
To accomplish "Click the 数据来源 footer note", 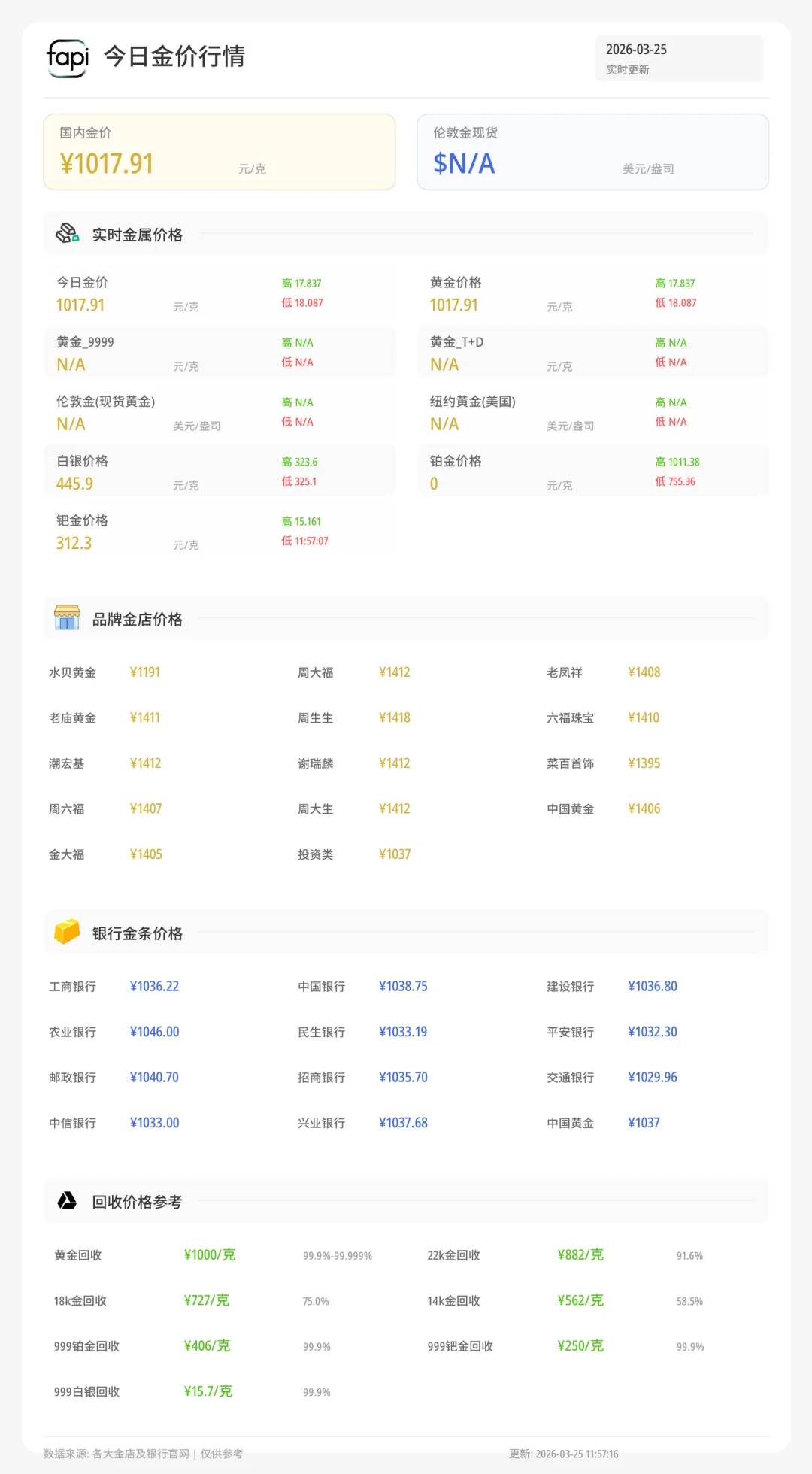I will 143,1454.
